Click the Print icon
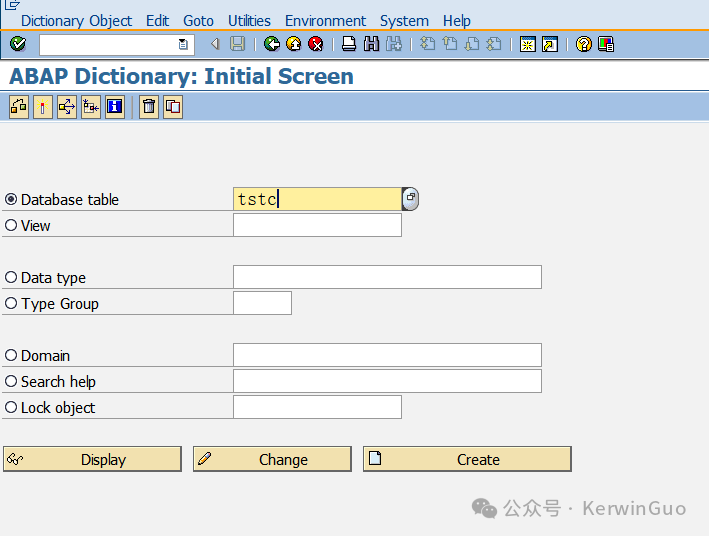Screen dimensions: 709x536 [349, 44]
